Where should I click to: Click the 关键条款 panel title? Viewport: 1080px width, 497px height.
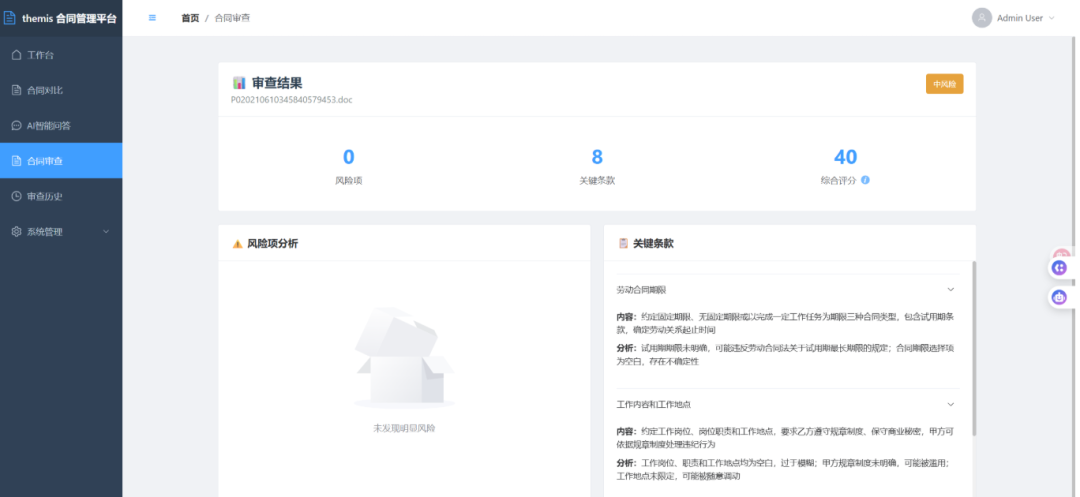pyautogui.click(x=654, y=244)
